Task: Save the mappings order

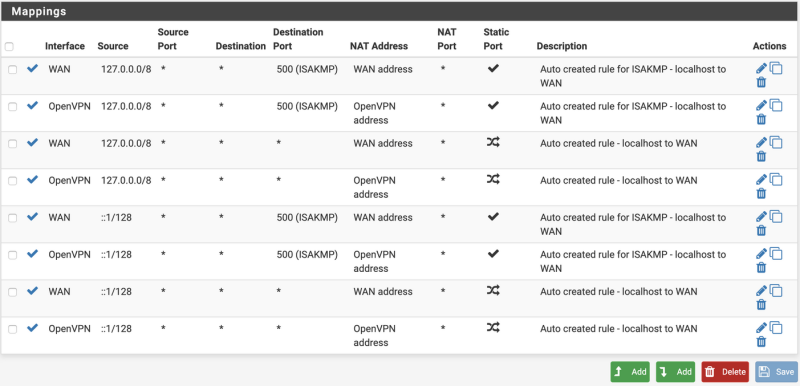Action: [x=777, y=372]
